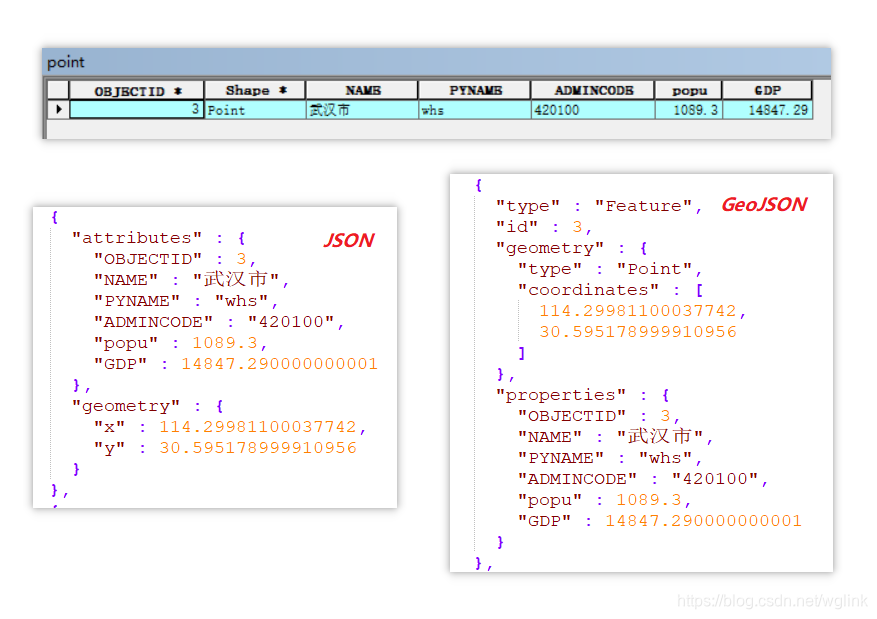
Task: Click the GDP column header
Action: click(x=766, y=90)
